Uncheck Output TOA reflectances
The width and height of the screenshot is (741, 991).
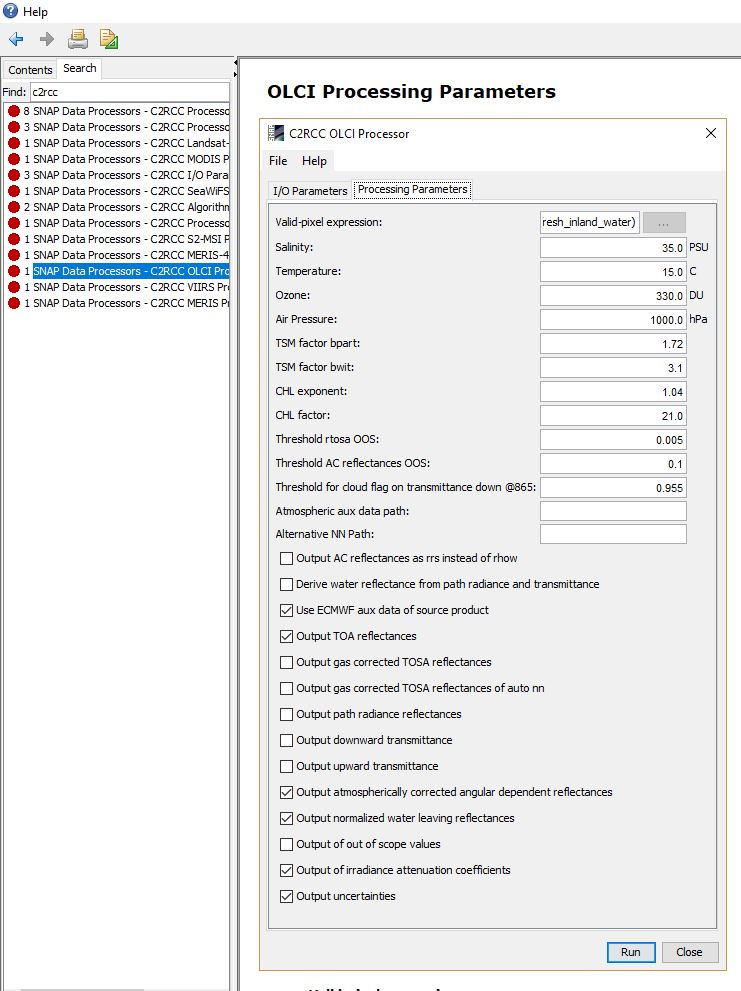tap(286, 636)
